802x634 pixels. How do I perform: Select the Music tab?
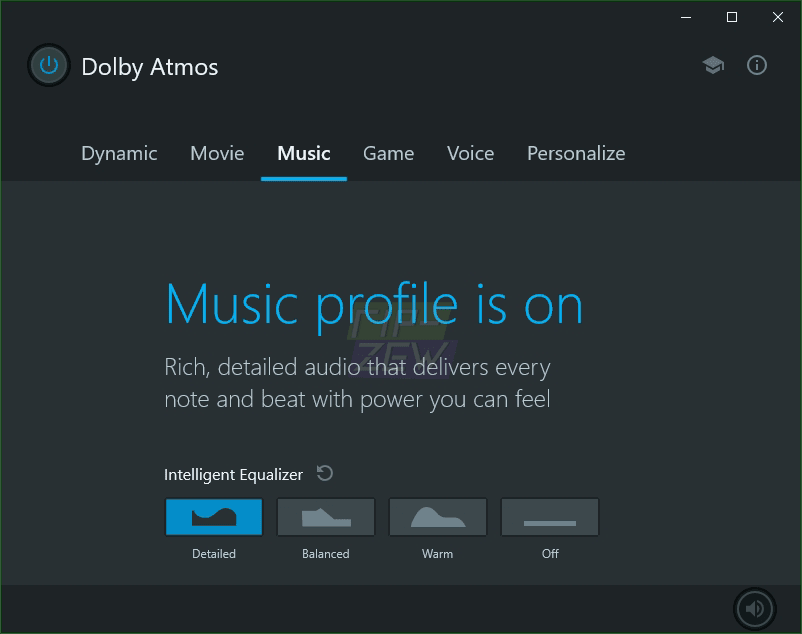click(304, 153)
